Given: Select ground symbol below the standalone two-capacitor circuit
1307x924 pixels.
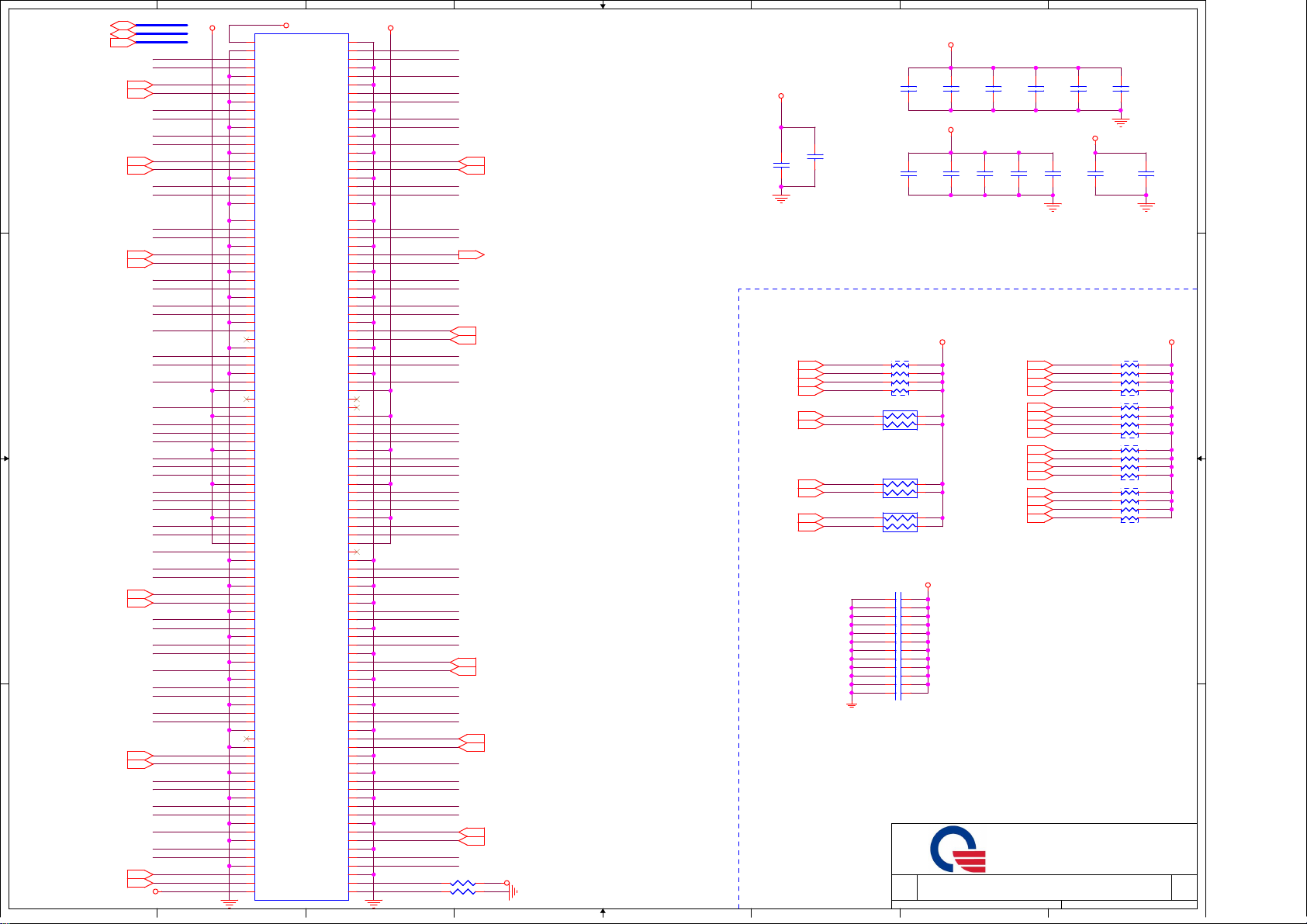Looking at the screenshot, I should [x=781, y=199].
